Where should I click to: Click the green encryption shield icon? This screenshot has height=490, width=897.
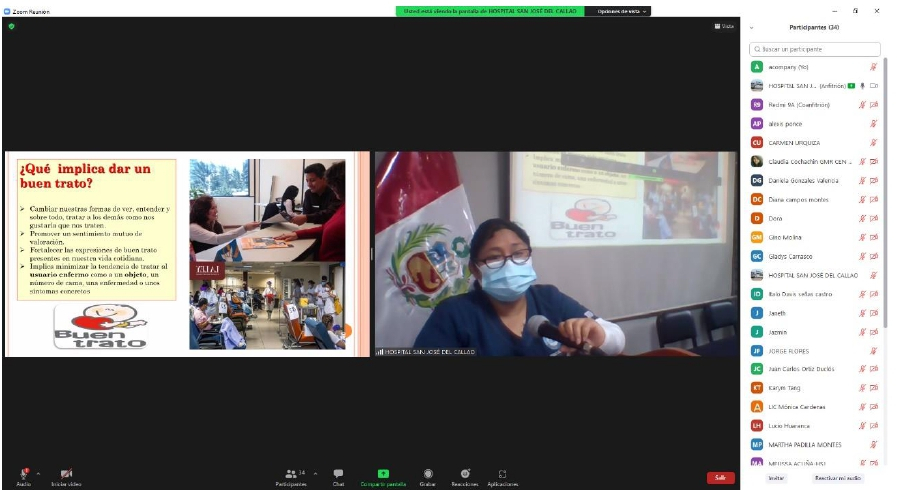[x=11, y=26]
